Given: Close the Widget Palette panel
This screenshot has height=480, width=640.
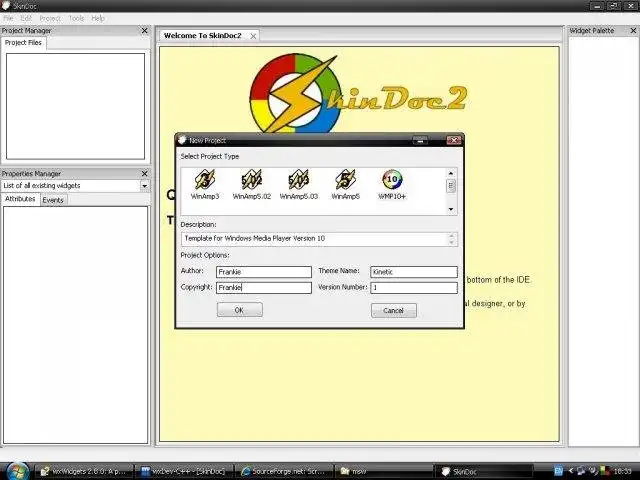Looking at the screenshot, I should point(633,31).
